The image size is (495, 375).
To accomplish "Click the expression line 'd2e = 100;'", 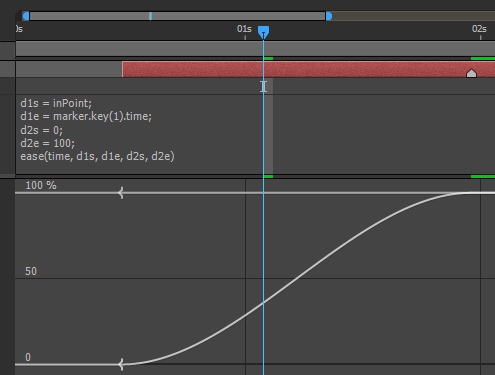I will (x=48, y=143).
